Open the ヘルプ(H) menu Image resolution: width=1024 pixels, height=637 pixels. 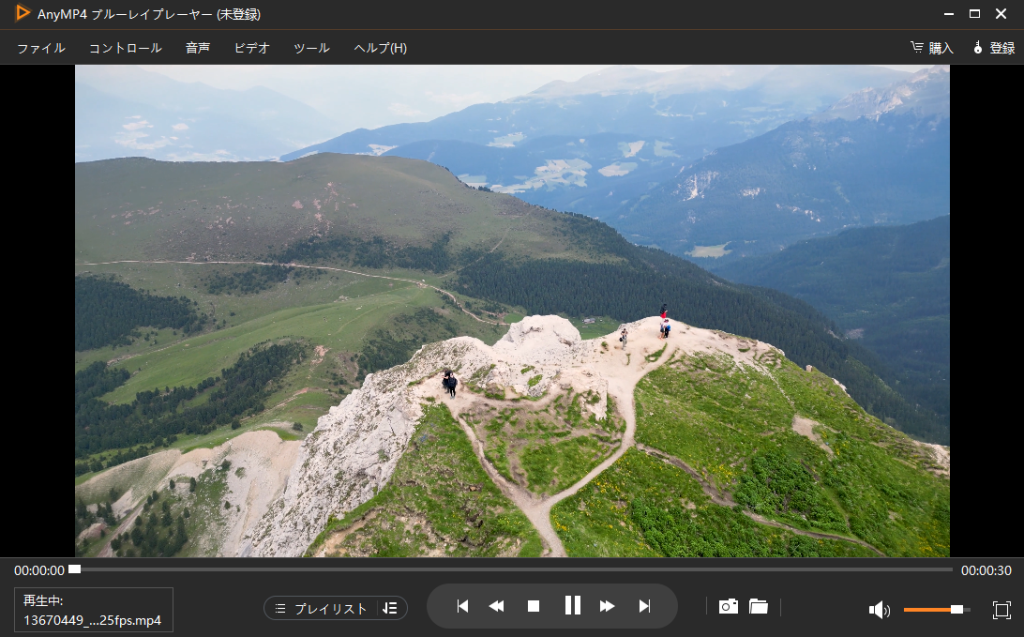coord(380,48)
